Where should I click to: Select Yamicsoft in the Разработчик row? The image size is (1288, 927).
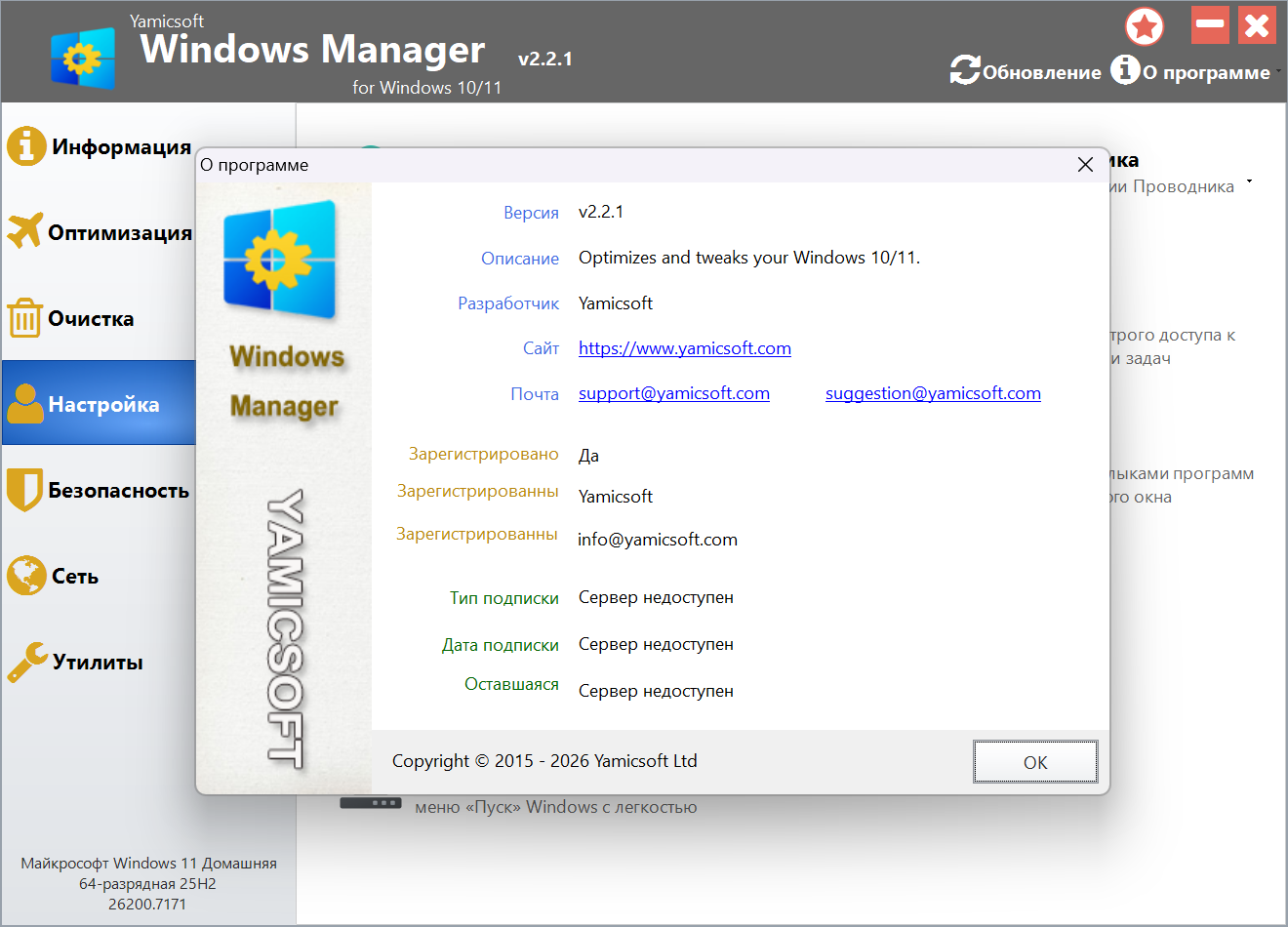coord(616,303)
